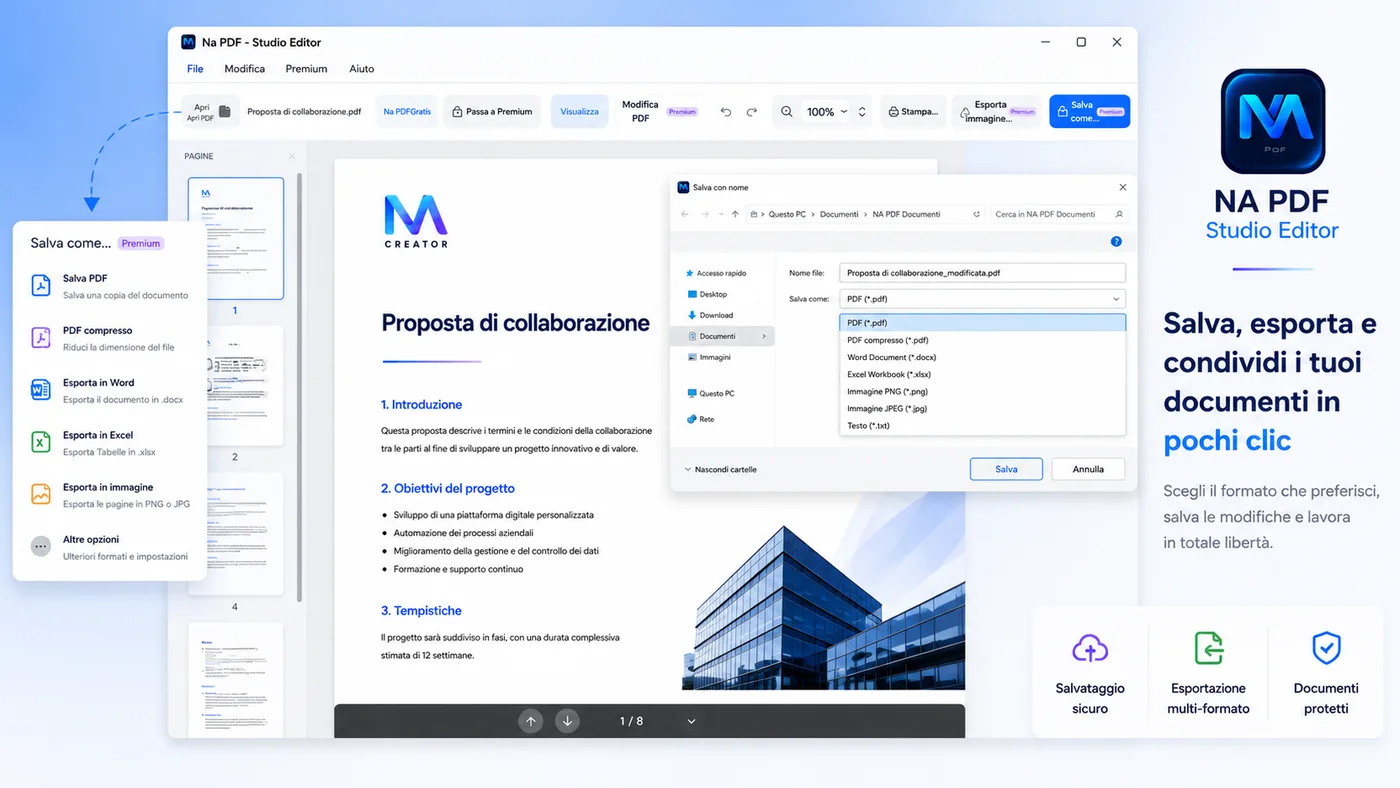Select the Immagine PNG (*.png) format
1400x788 pixels.
click(x=982, y=391)
